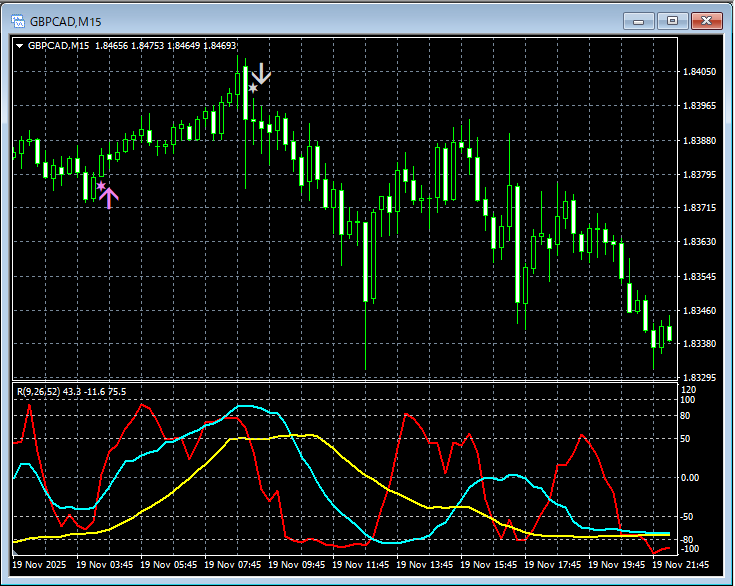Expand the GBPCAD,M15 chart header triangle
The image size is (735, 586).
[x=20, y=46]
